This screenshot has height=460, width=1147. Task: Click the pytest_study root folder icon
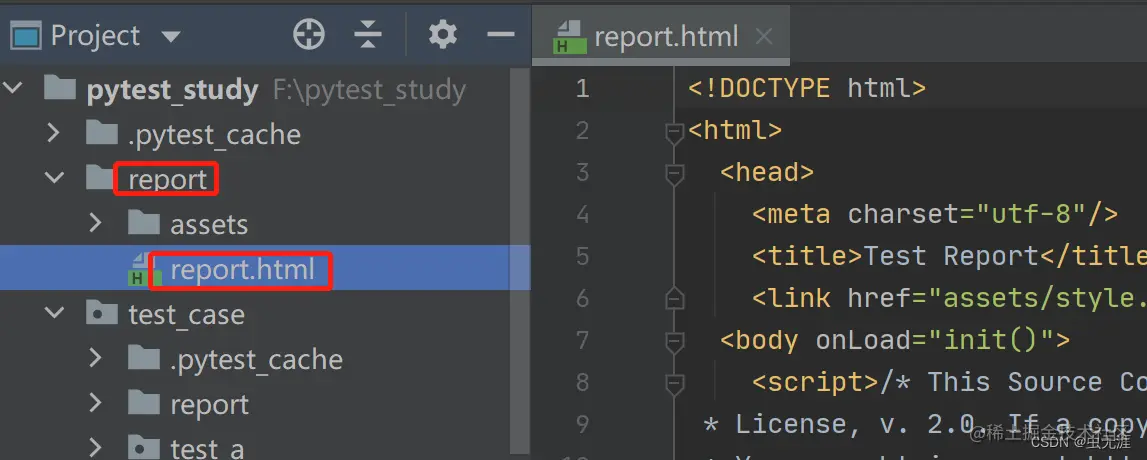tap(60, 89)
